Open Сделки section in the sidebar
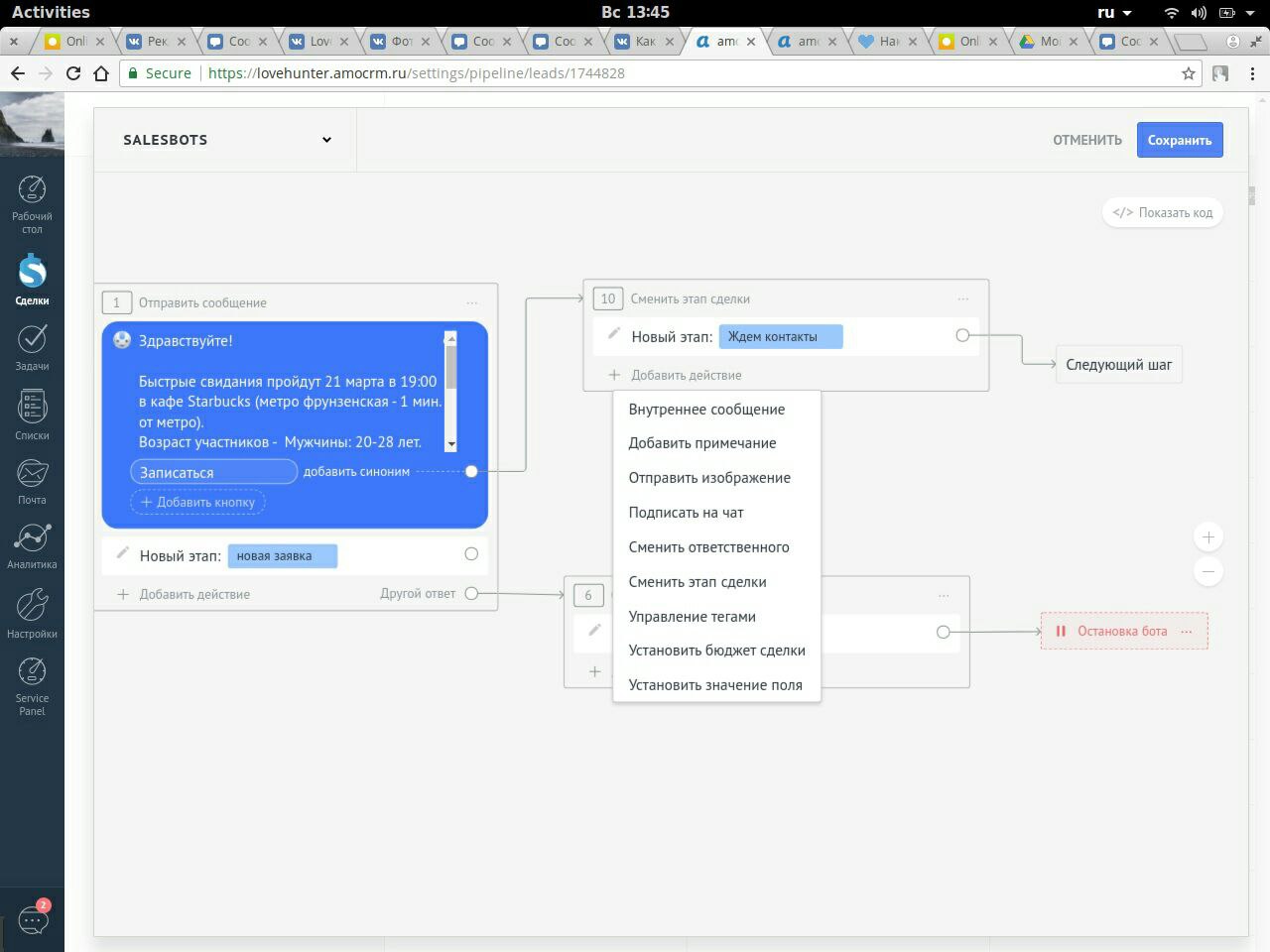Screen dimensions: 1270x952 click(x=32, y=280)
